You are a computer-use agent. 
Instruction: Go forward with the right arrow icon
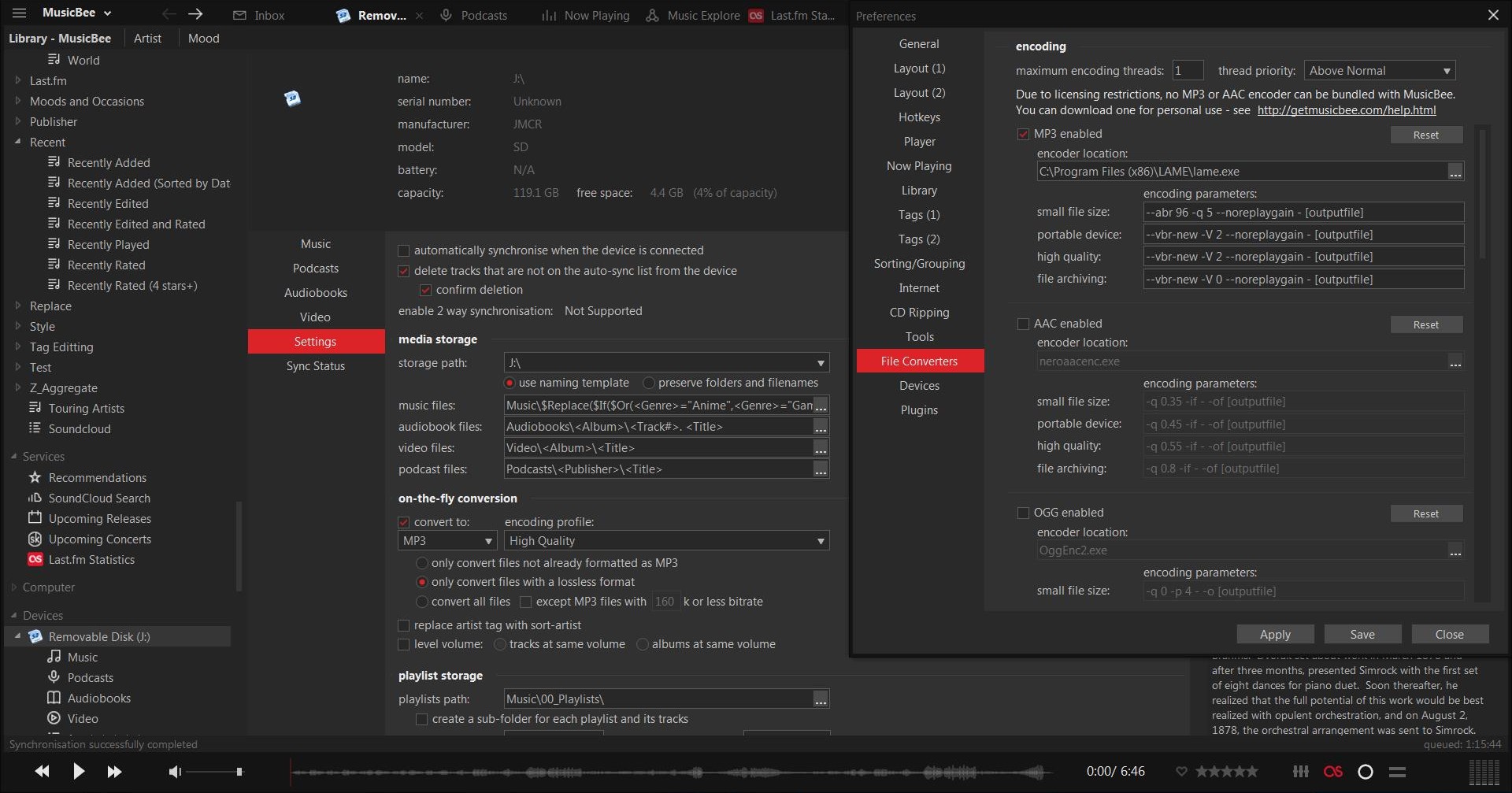(196, 14)
